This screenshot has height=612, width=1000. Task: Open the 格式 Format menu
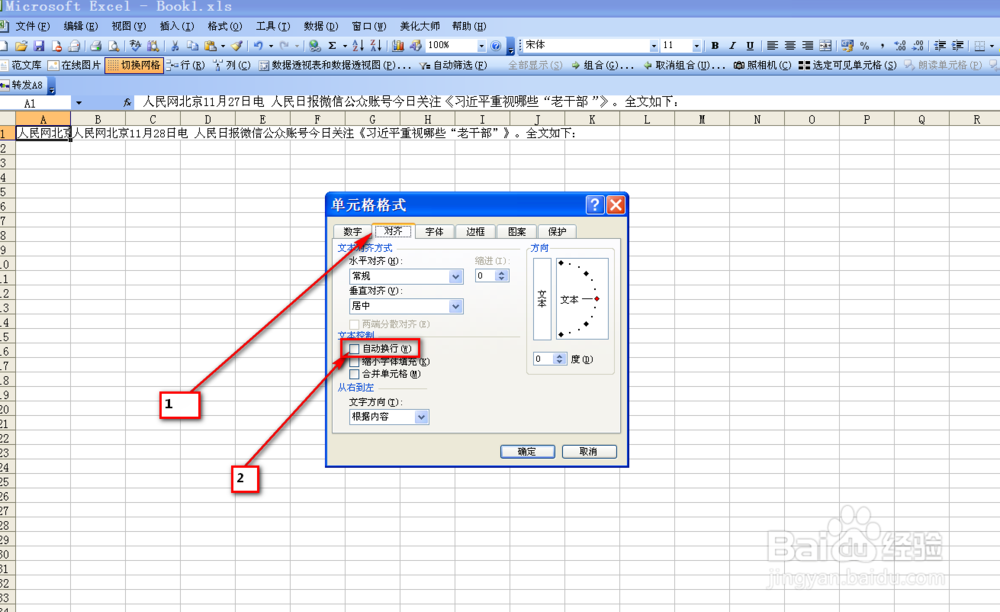[224, 26]
